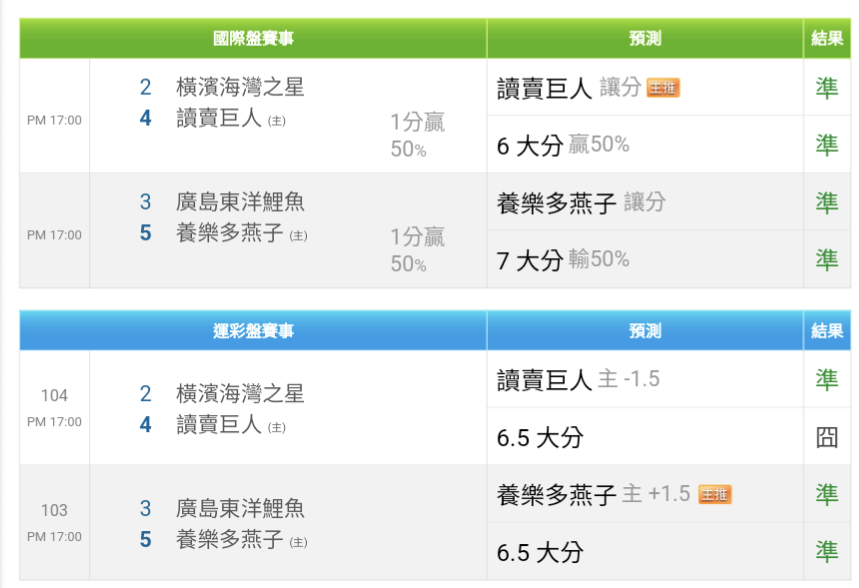This screenshot has height=588, width=859.
Task: Click the 準 result mark for 讀賣巨人 讓分
Action: pyautogui.click(x=827, y=88)
